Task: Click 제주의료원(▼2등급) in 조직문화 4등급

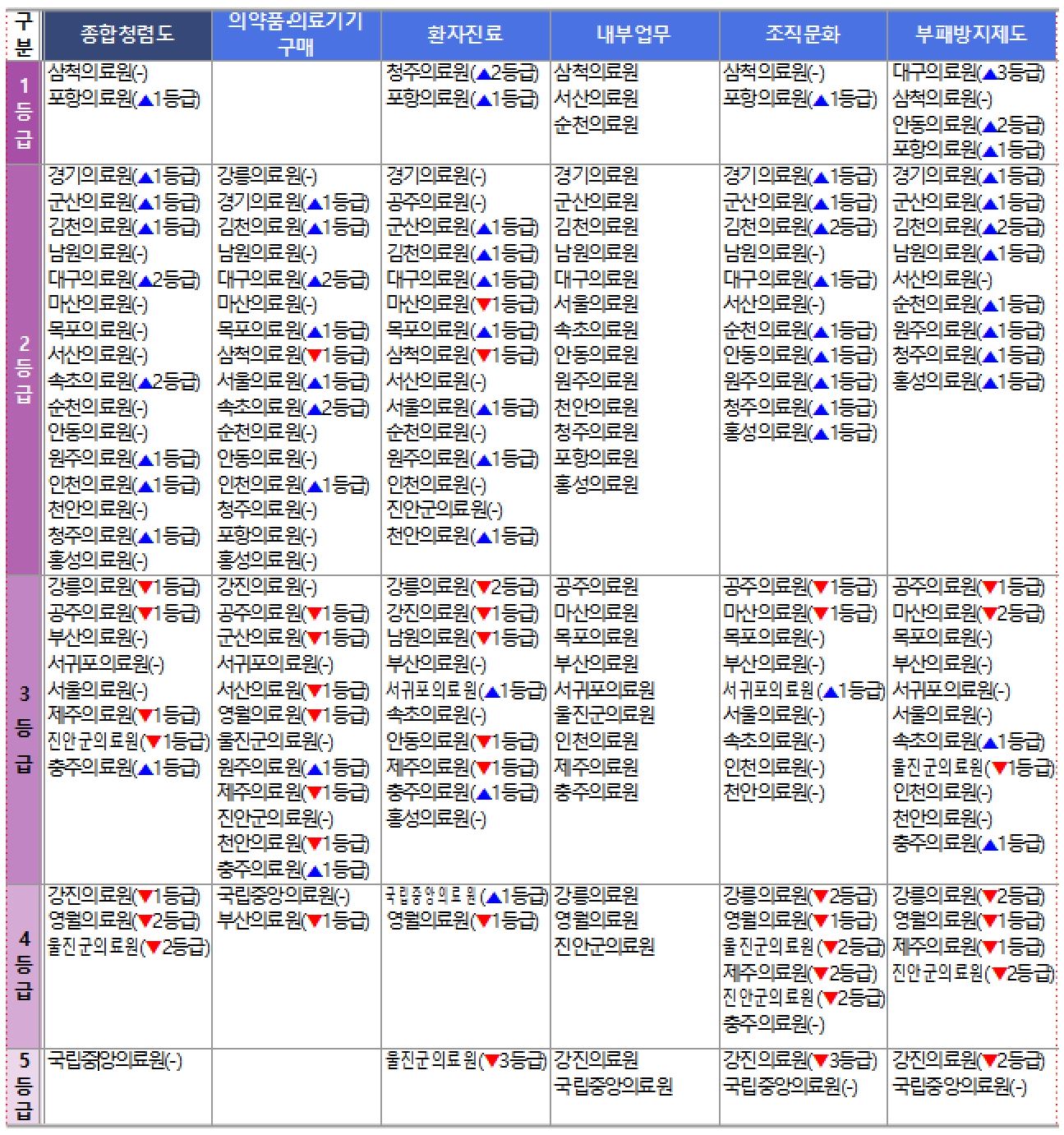Action: (800, 972)
